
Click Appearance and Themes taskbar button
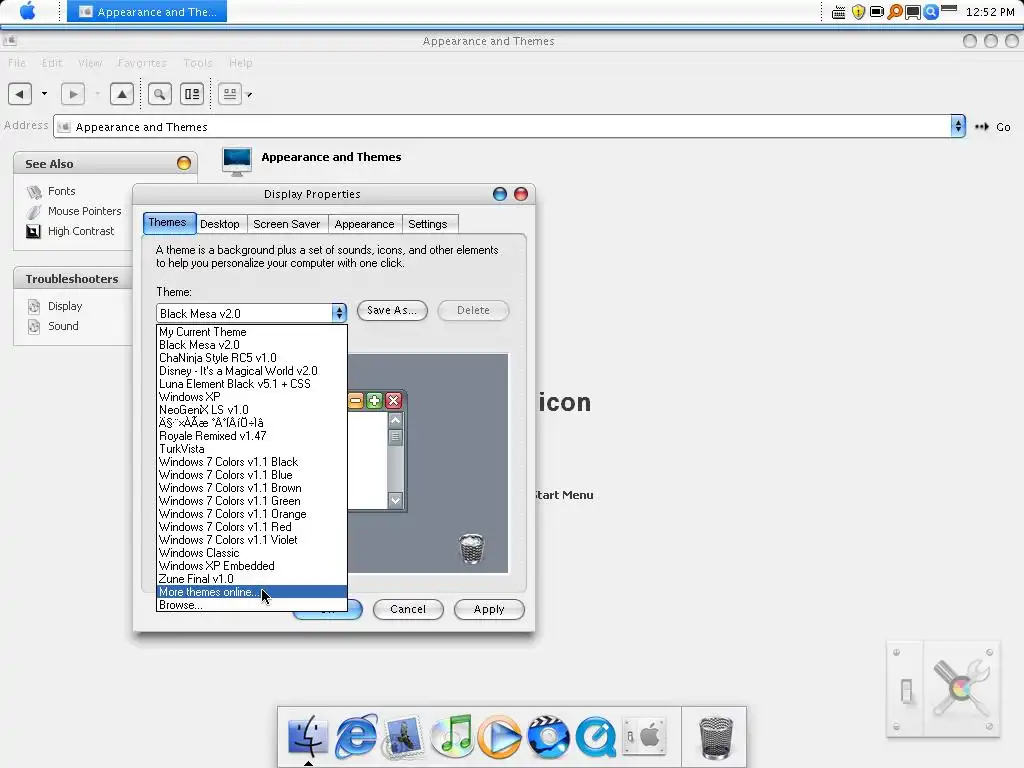[147, 12]
